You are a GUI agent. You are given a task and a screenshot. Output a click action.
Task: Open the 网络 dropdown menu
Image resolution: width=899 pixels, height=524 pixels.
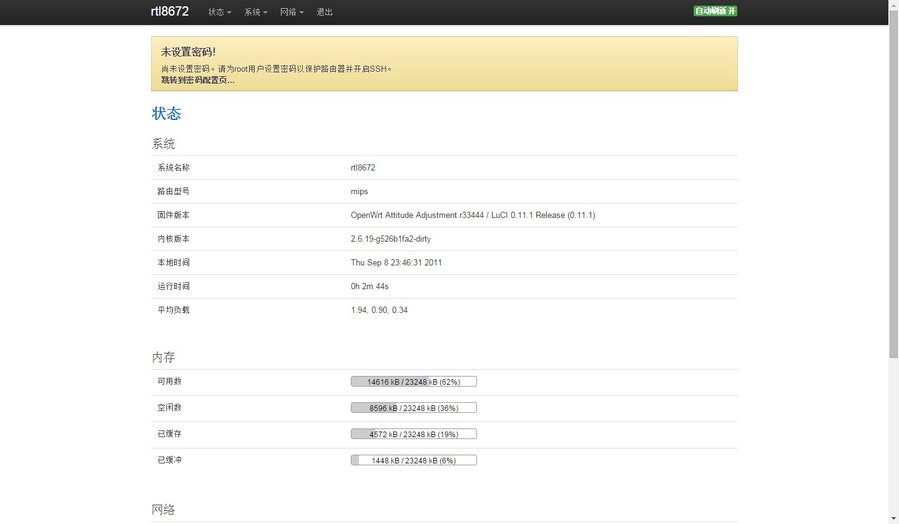click(x=292, y=12)
